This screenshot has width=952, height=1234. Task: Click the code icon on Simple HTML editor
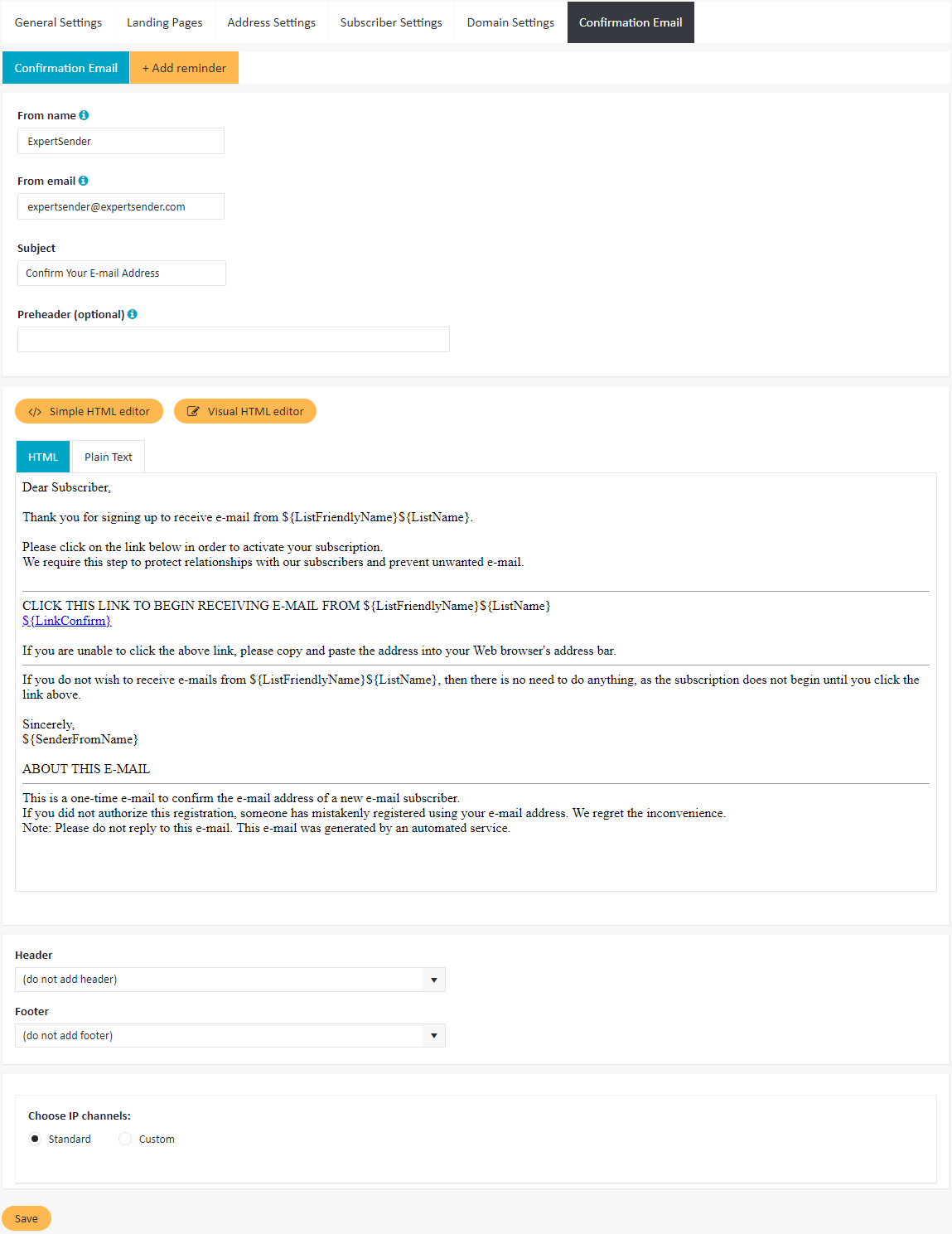click(x=35, y=412)
